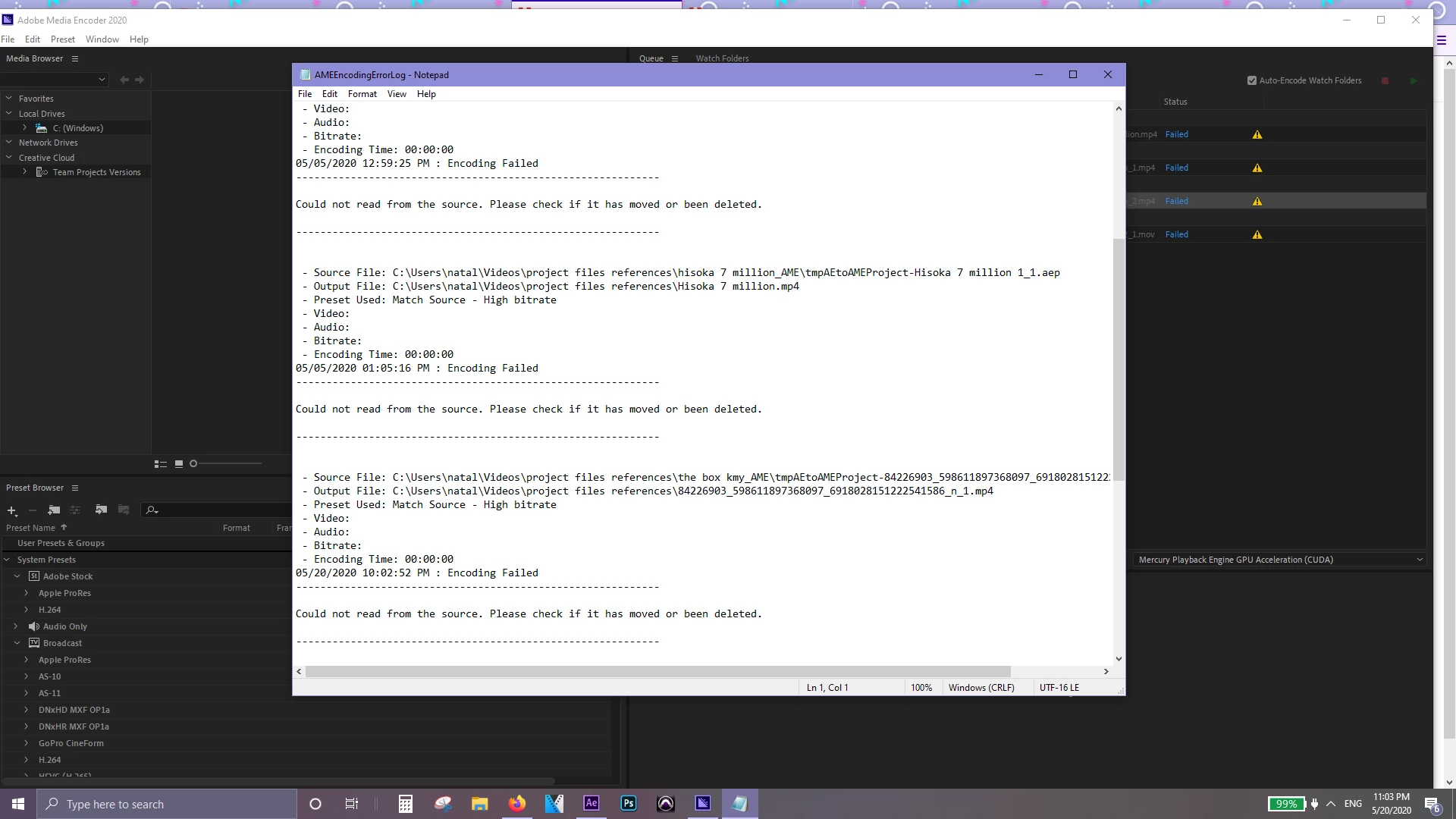Click Create New Preset Group folder icon
This screenshot has height=819, width=1456.
pos(54,510)
